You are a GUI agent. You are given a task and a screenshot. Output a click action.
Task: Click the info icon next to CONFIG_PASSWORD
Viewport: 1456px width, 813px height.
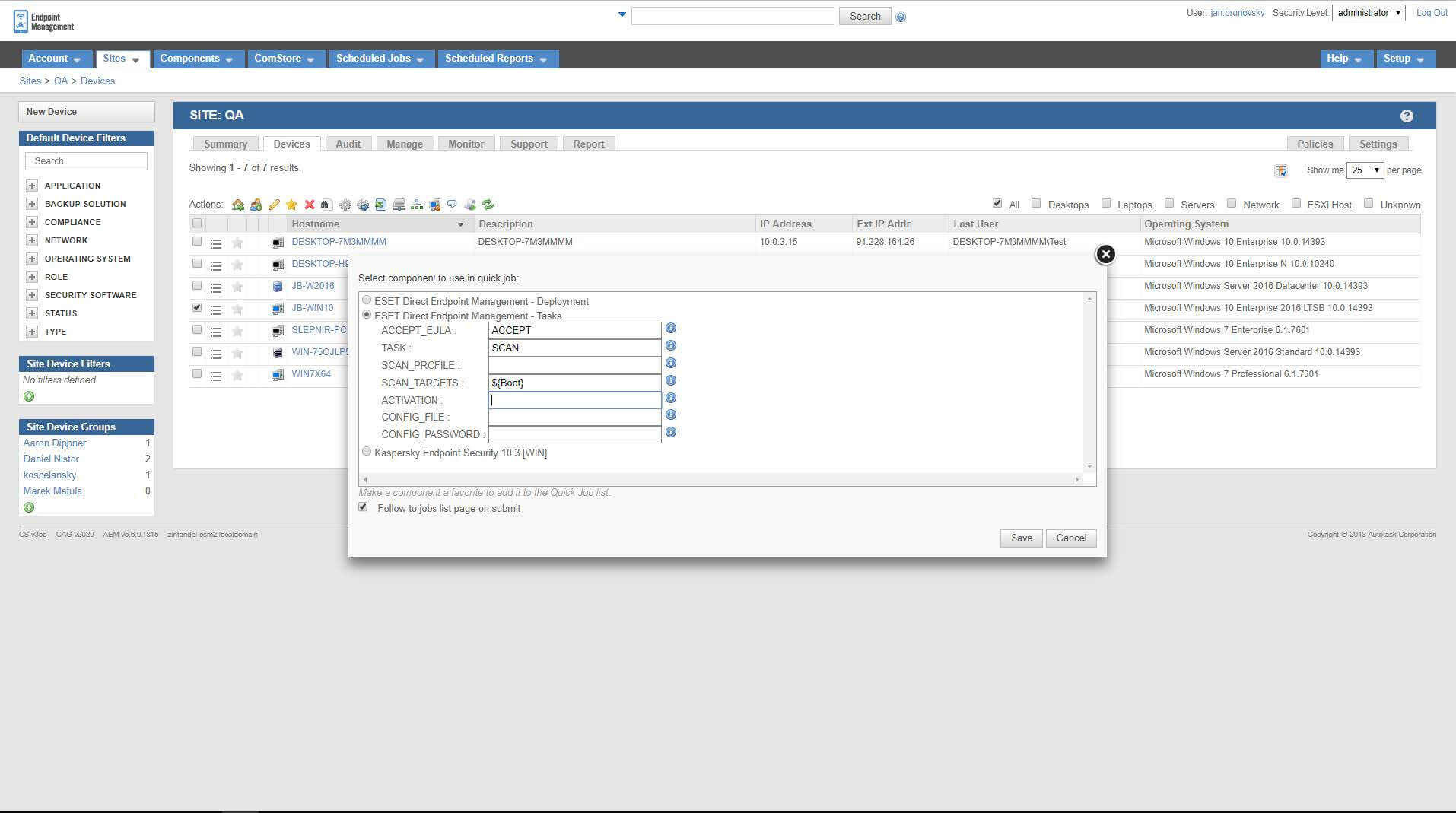pyautogui.click(x=671, y=432)
